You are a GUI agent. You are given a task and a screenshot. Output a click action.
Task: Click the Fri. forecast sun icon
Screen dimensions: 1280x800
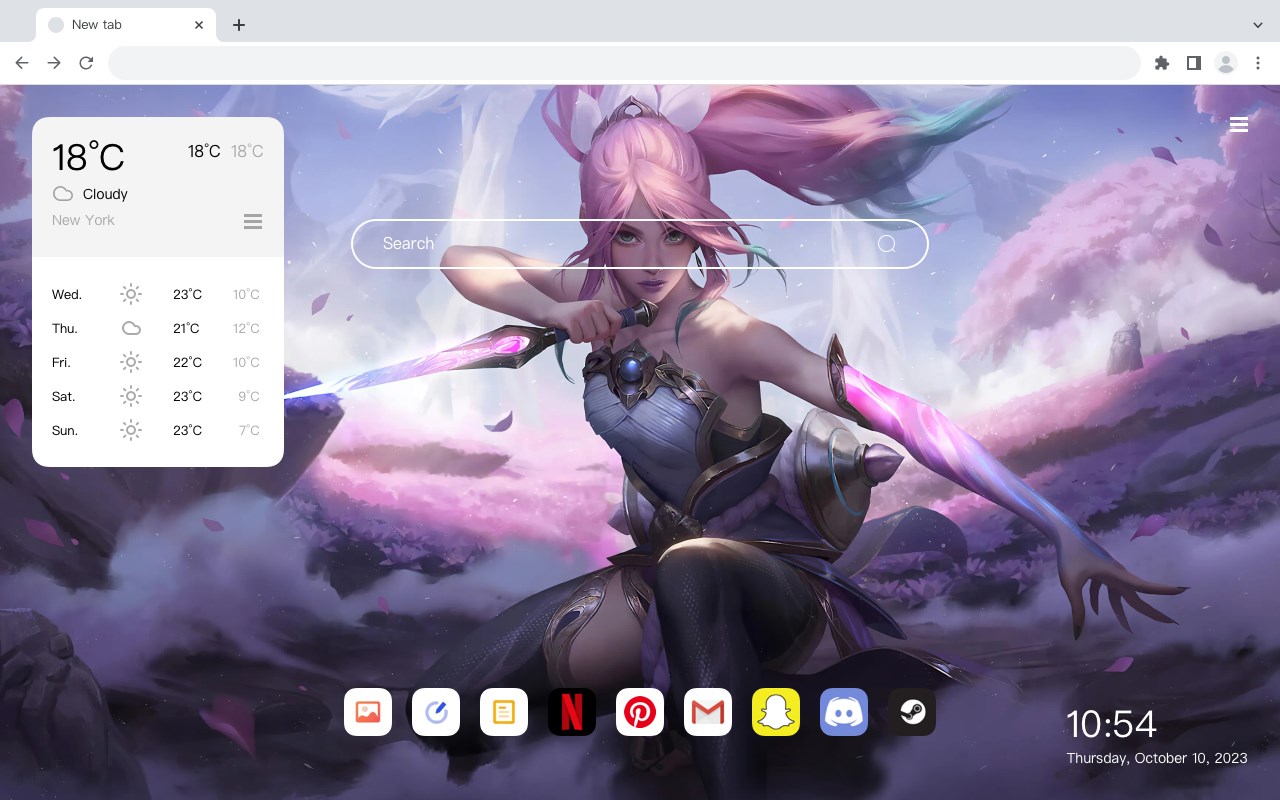pyautogui.click(x=131, y=362)
